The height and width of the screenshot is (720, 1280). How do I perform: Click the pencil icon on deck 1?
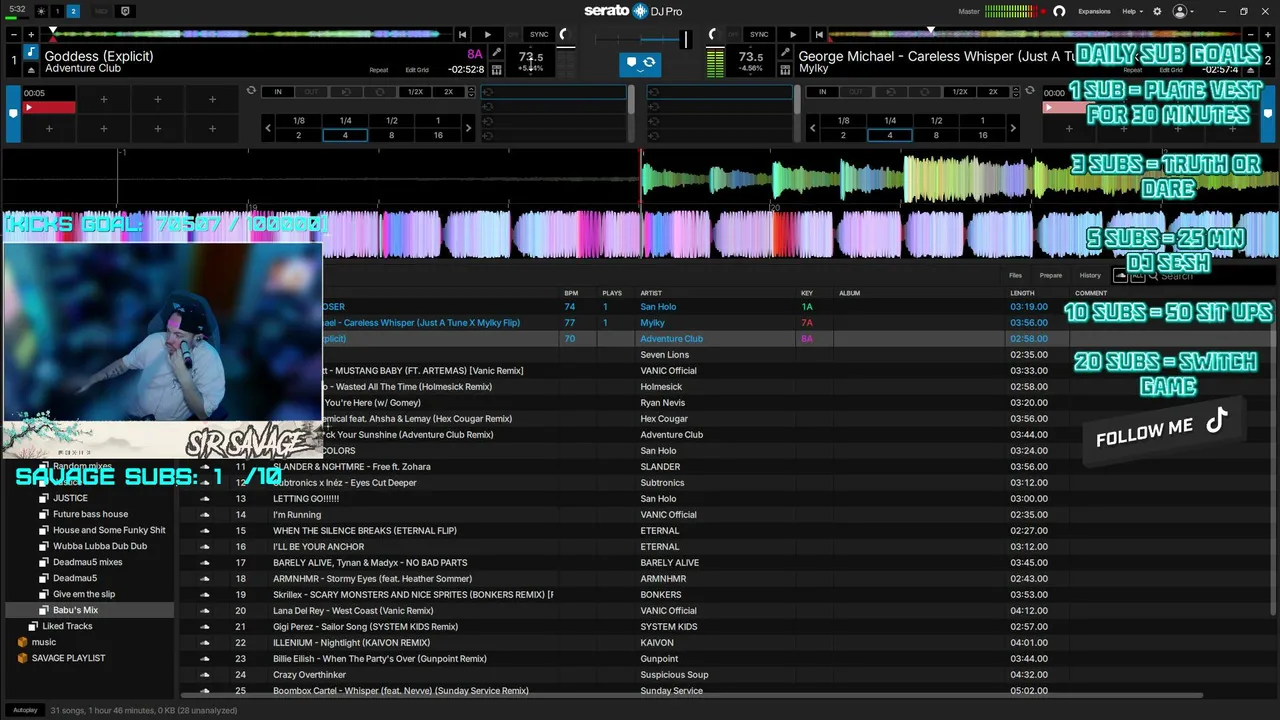pos(497,54)
